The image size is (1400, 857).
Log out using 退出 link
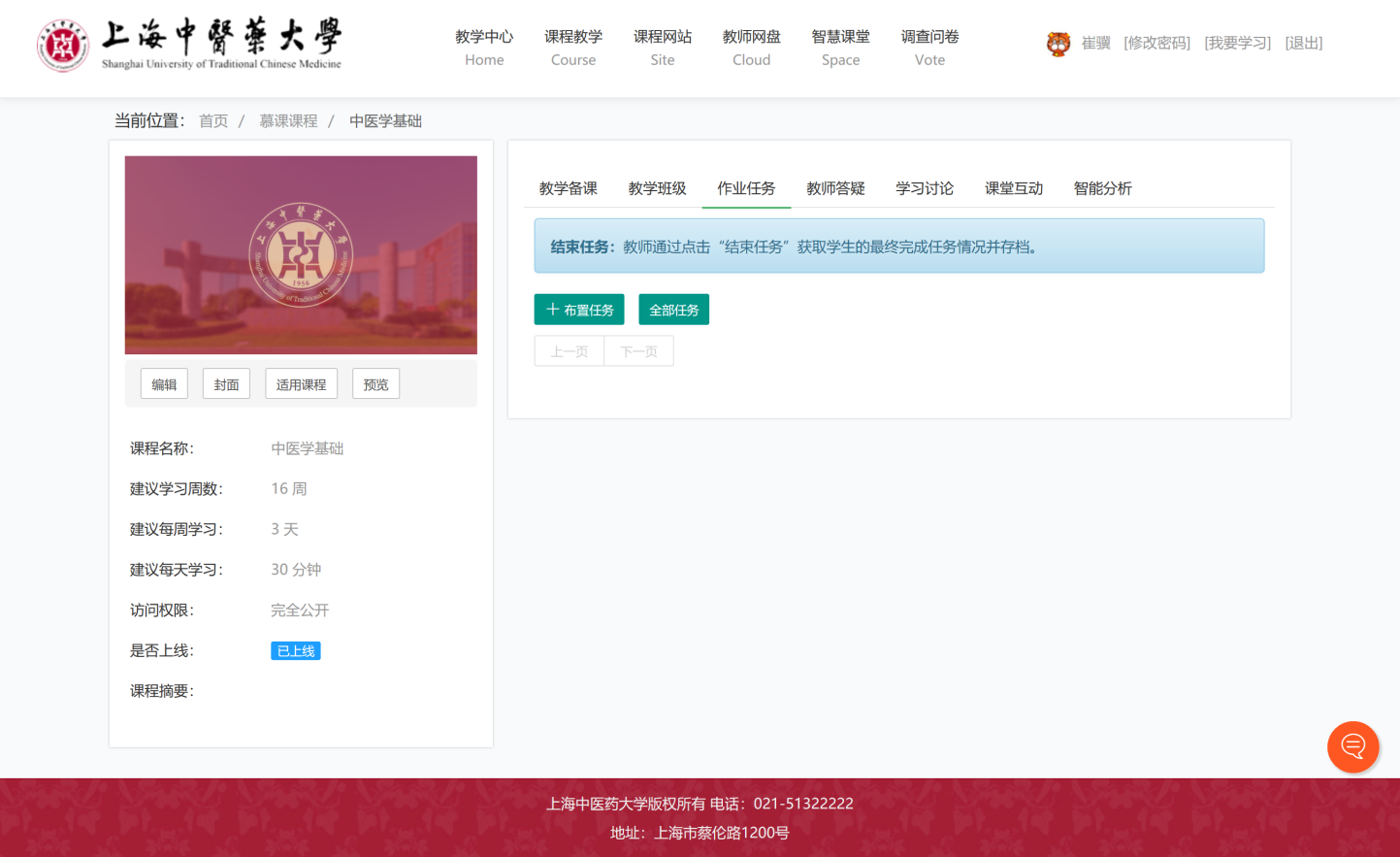pos(1303,43)
